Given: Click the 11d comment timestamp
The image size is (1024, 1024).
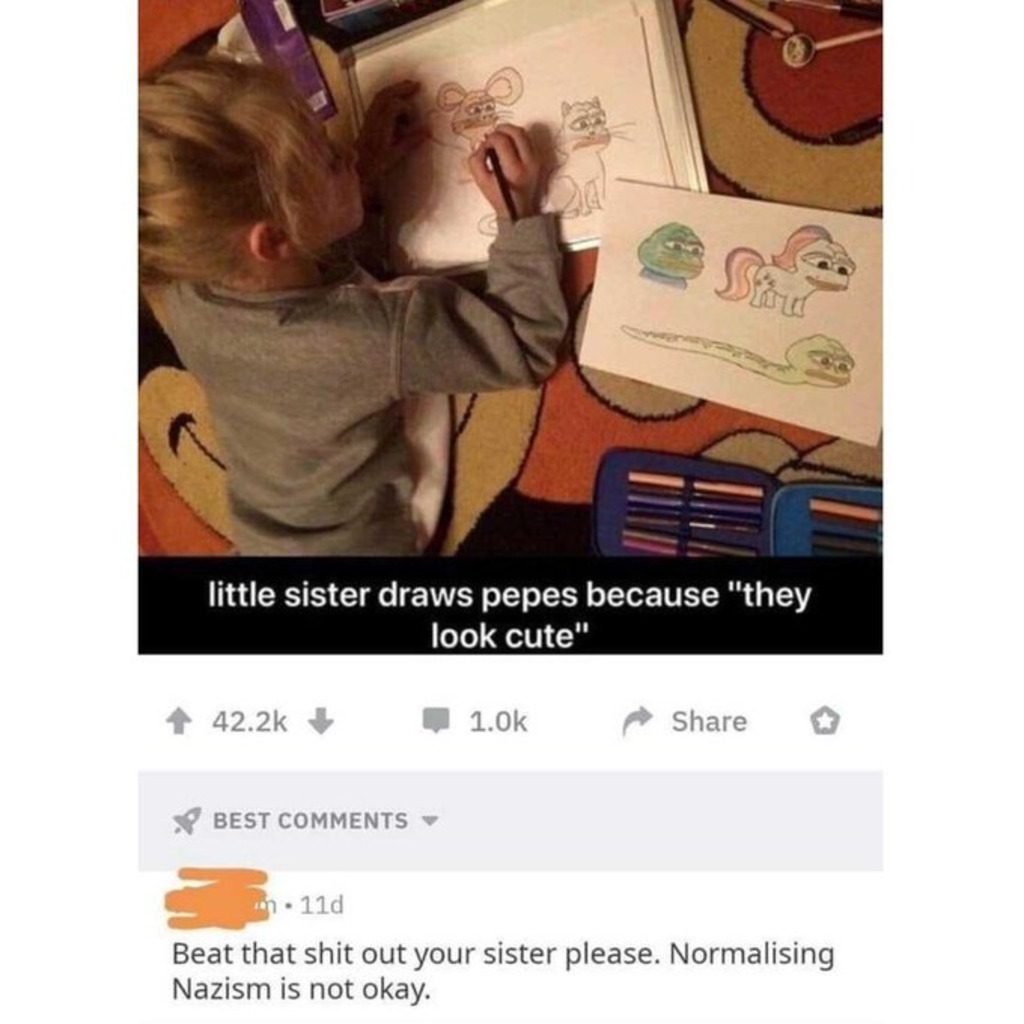Looking at the screenshot, I should 322,905.
